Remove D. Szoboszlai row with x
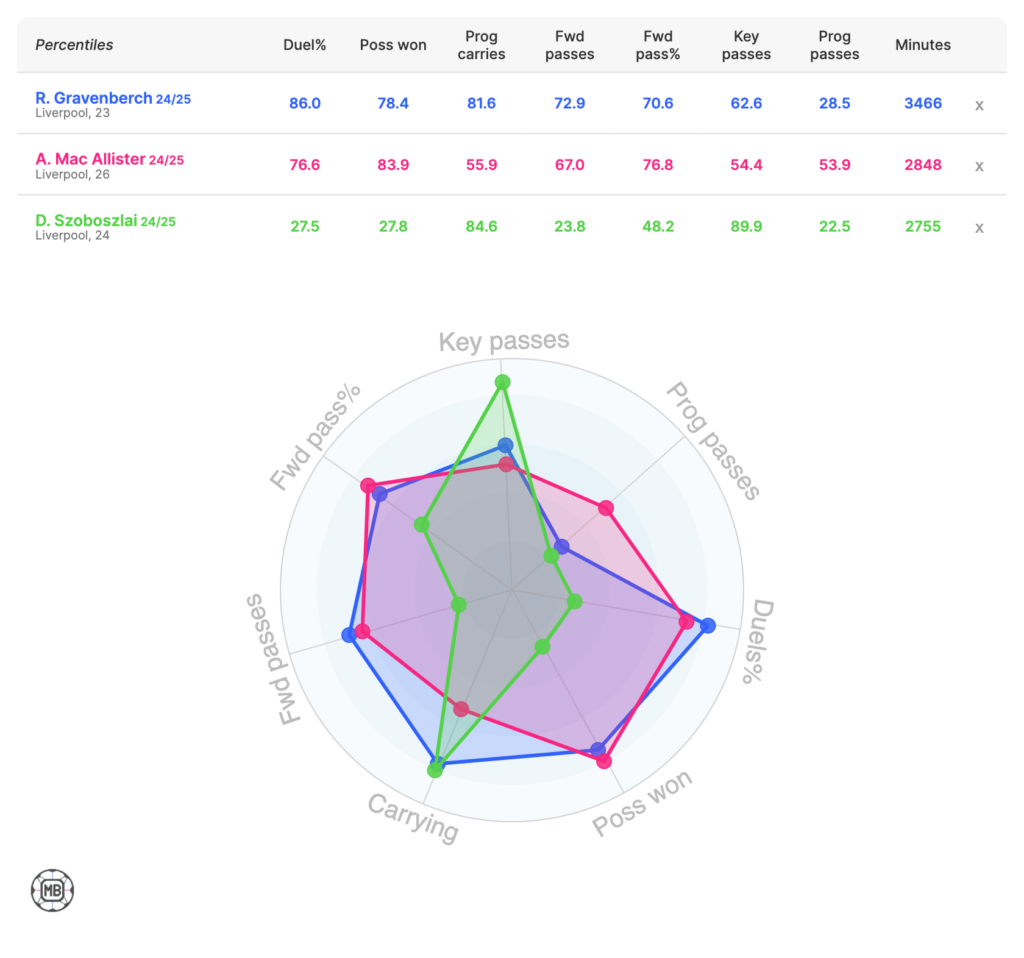 [979, 227]
